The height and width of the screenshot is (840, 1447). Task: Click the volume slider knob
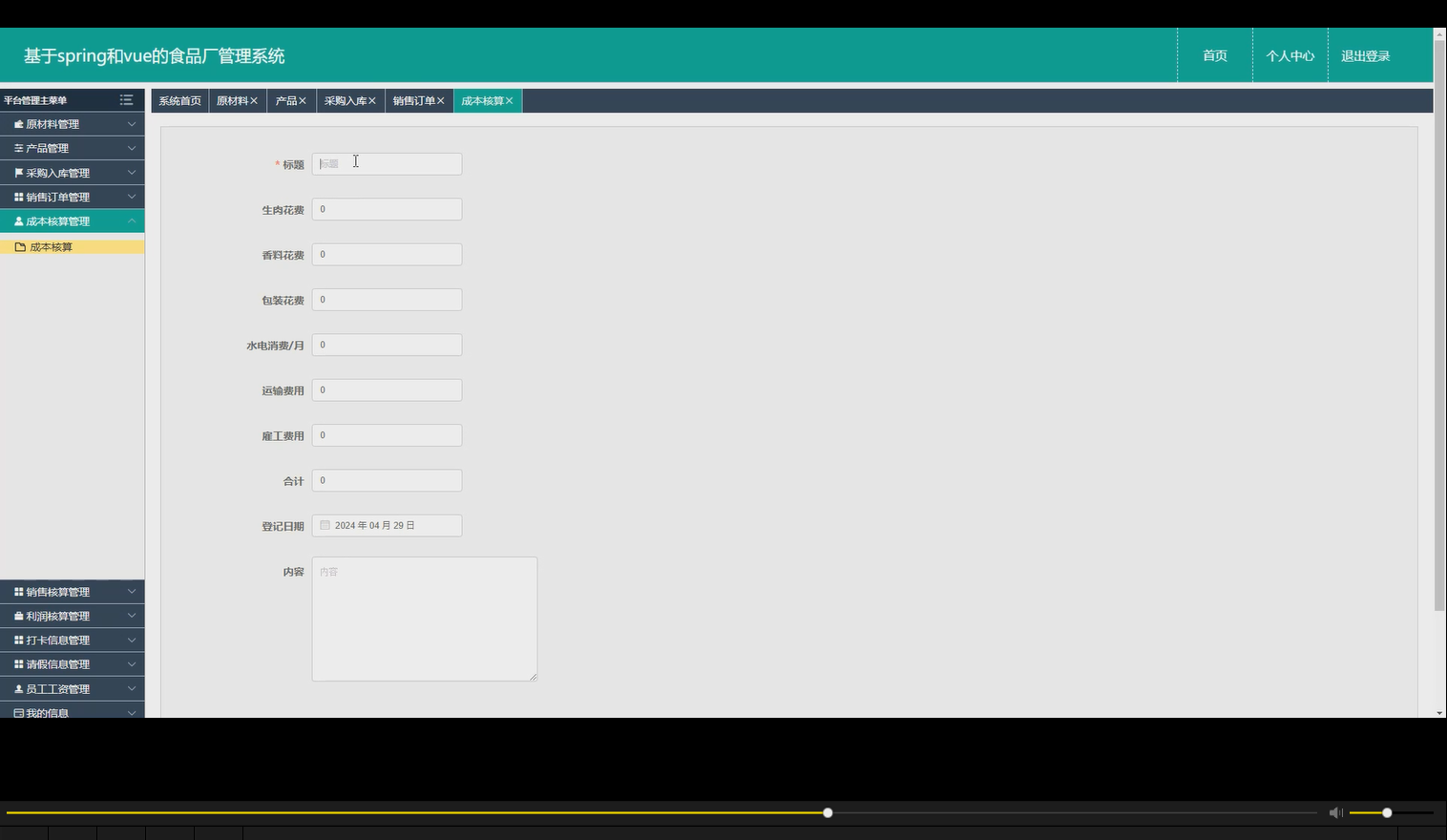[1387, 812]
